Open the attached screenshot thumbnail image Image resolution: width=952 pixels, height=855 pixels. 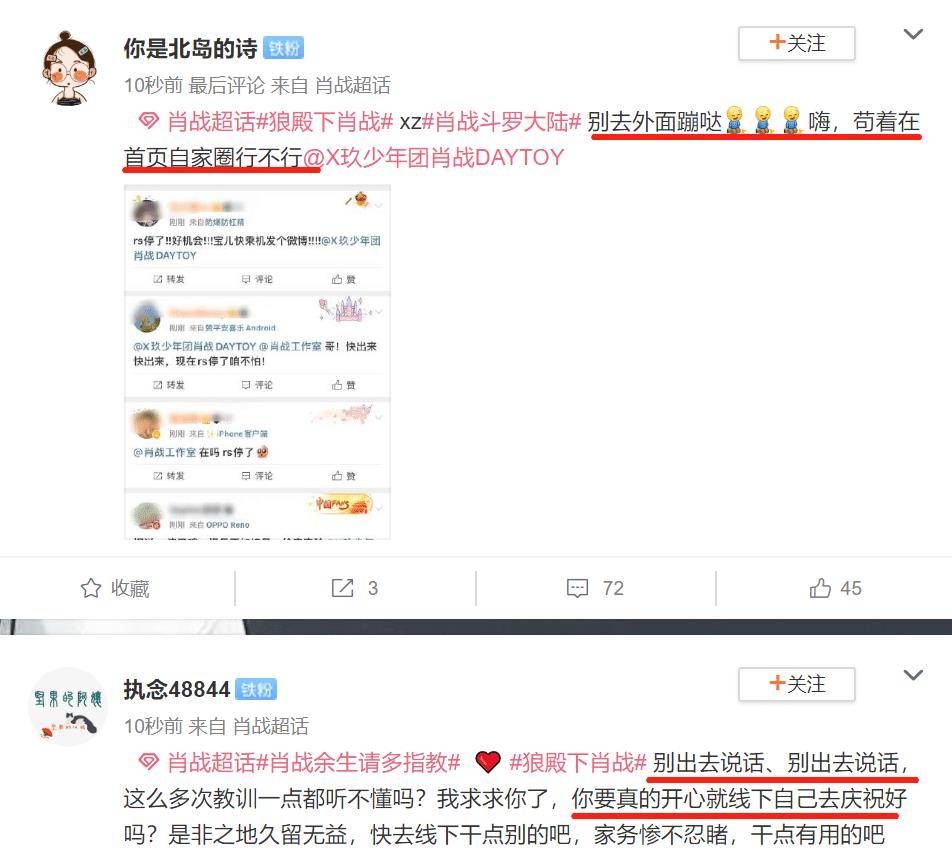pos(257,363)
